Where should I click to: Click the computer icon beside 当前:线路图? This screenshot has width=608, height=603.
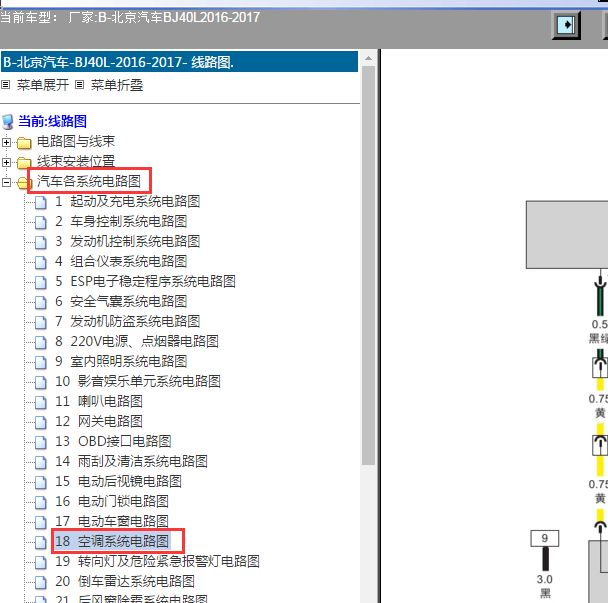coord(8,122)
